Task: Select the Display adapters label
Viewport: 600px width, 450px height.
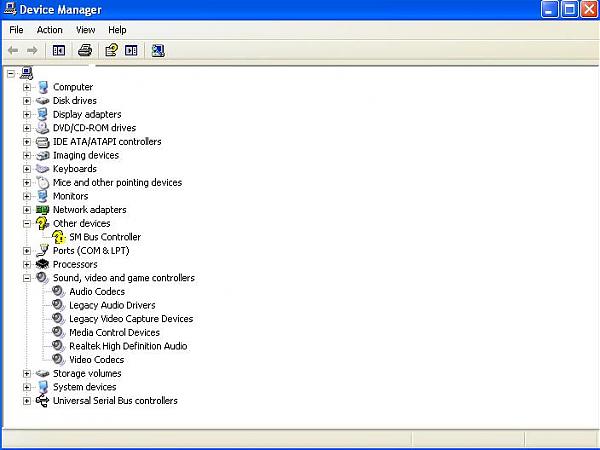Action: [87, 114]
